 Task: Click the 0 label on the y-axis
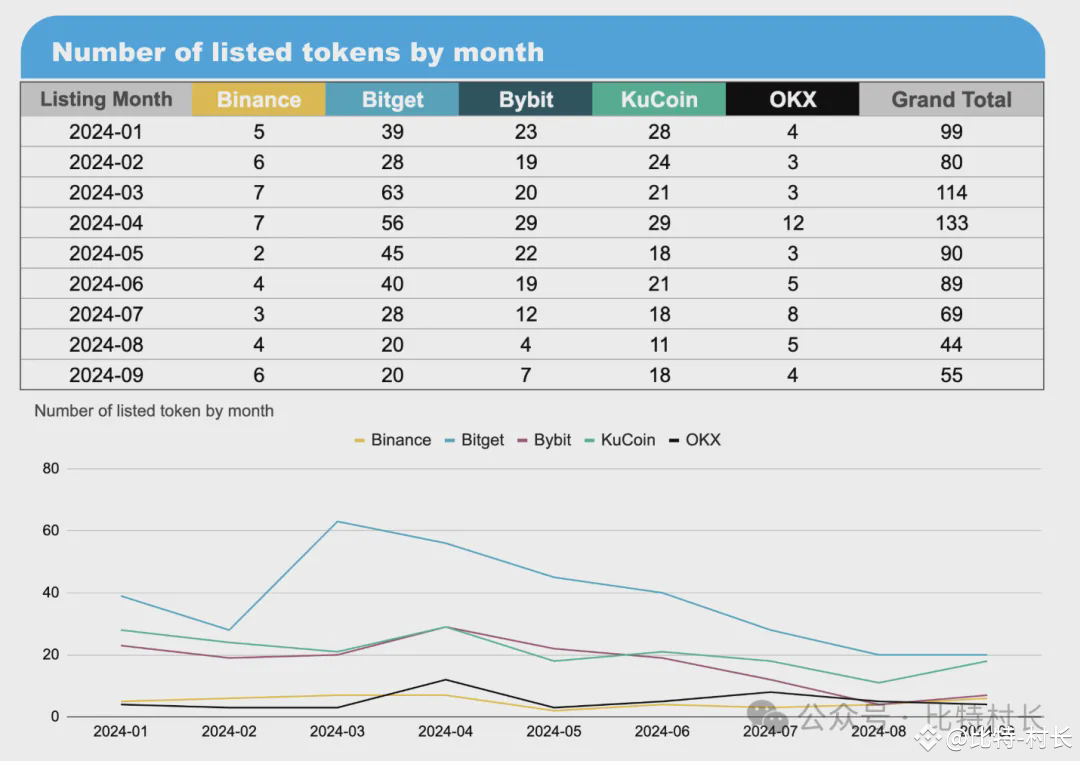(x=55, y=716)
